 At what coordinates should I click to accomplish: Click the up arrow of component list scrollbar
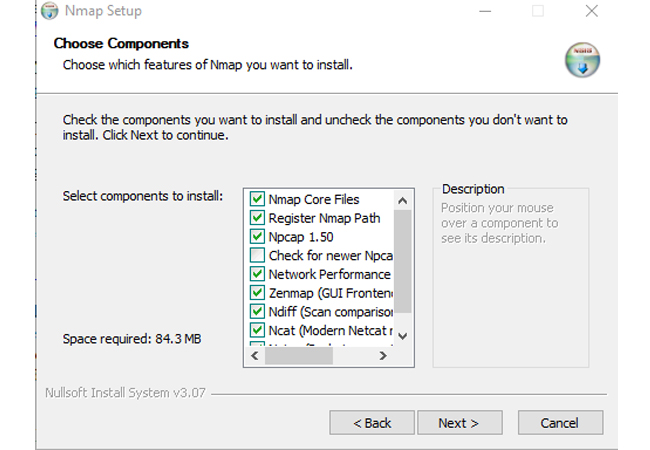[x=402, y=201]
